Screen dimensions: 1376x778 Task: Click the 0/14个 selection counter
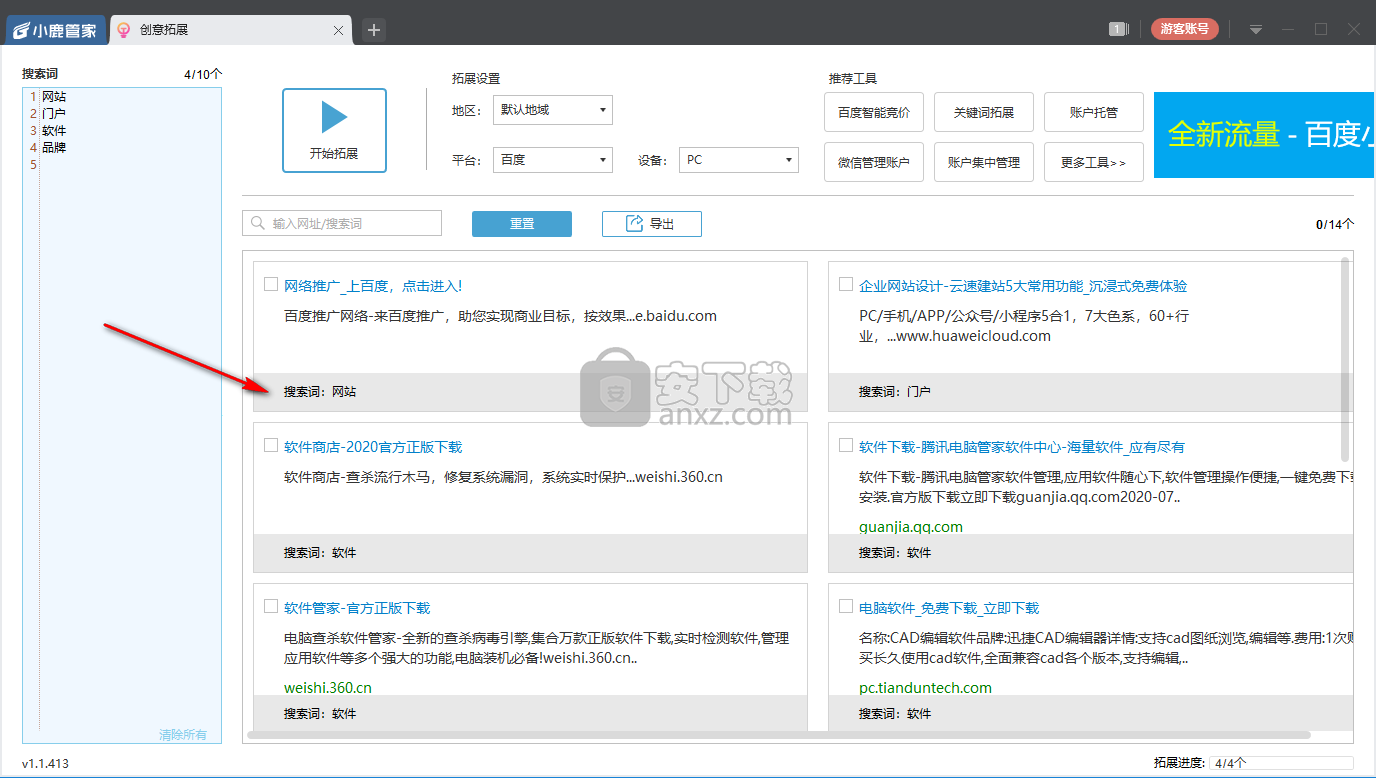click(1335, 224)
